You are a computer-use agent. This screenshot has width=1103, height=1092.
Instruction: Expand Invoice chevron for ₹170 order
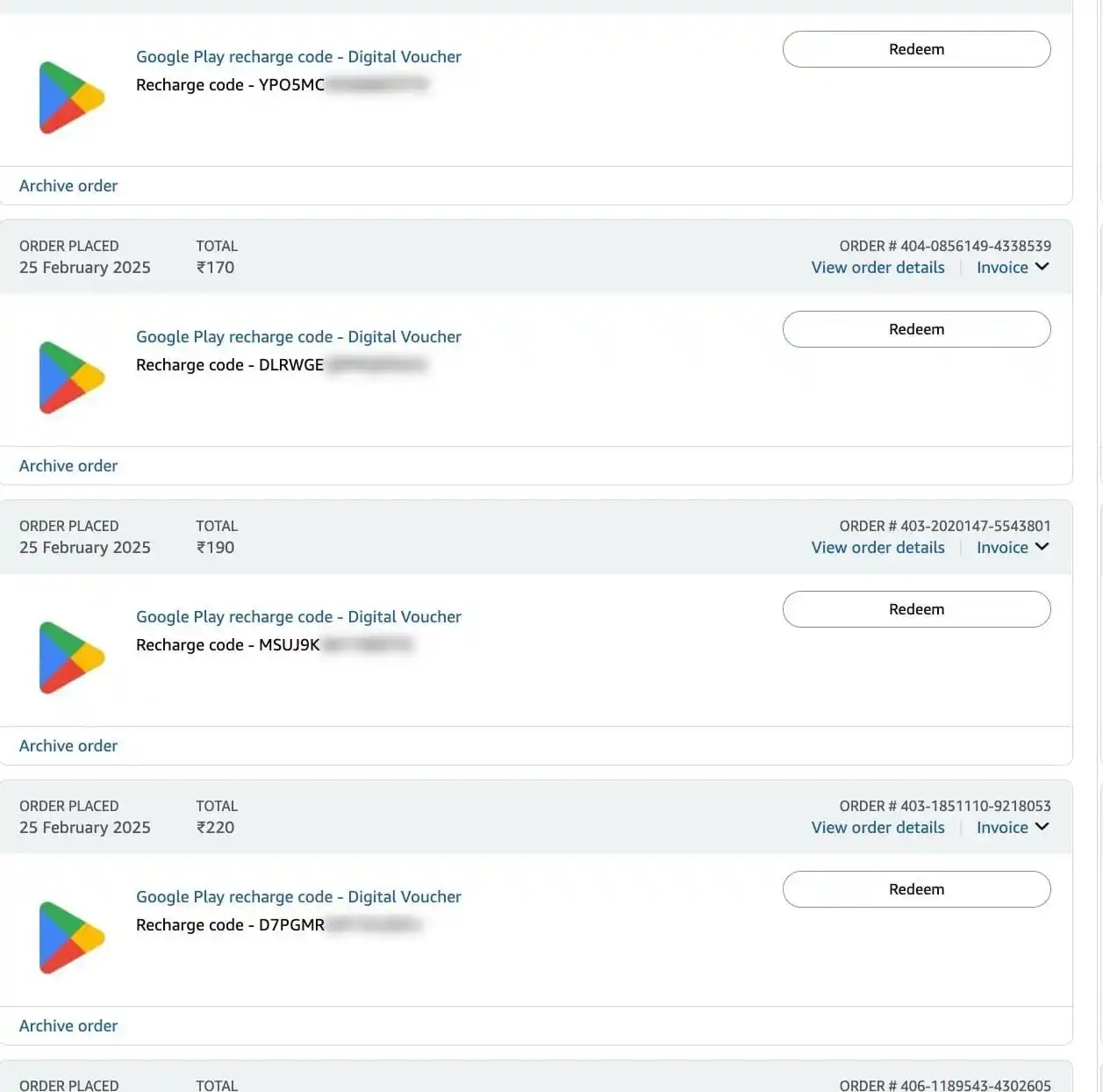[1042, 267]
